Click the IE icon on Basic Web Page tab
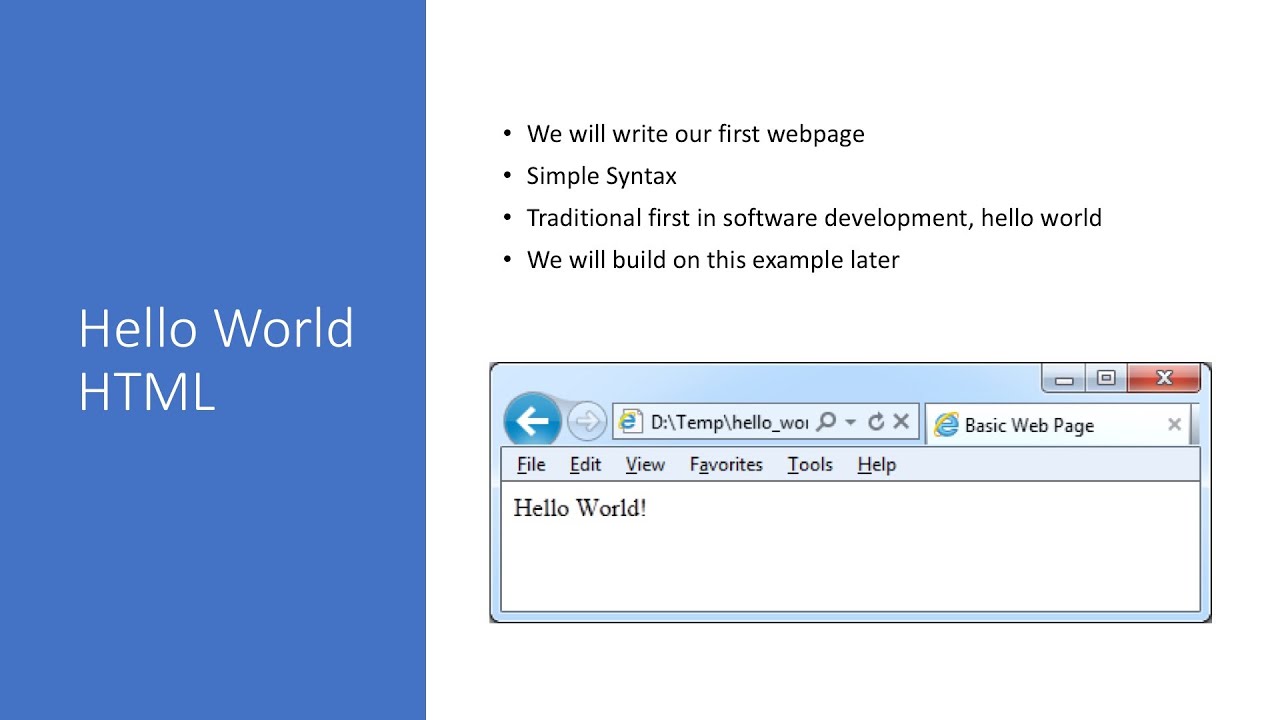The image size is (1280, 720). (x=946, y=425)
